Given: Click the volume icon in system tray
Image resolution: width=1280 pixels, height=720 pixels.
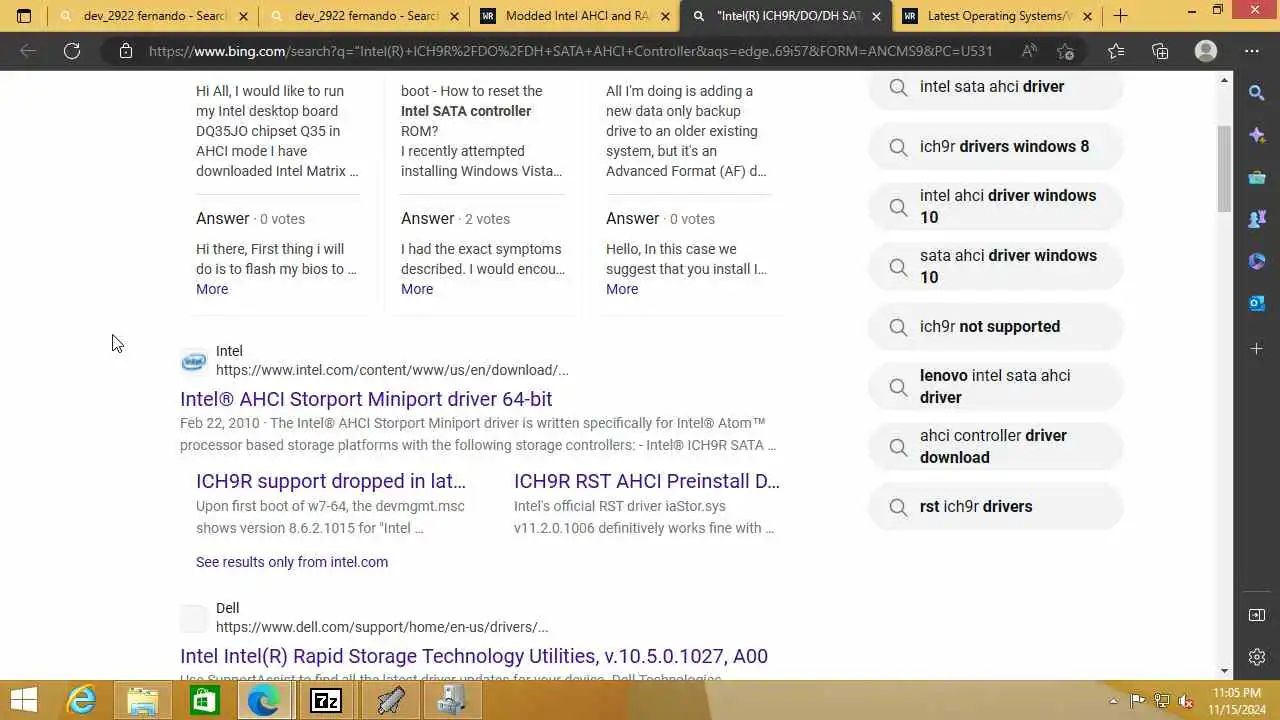Looking at the screenshot, I should coord(1185,701).
